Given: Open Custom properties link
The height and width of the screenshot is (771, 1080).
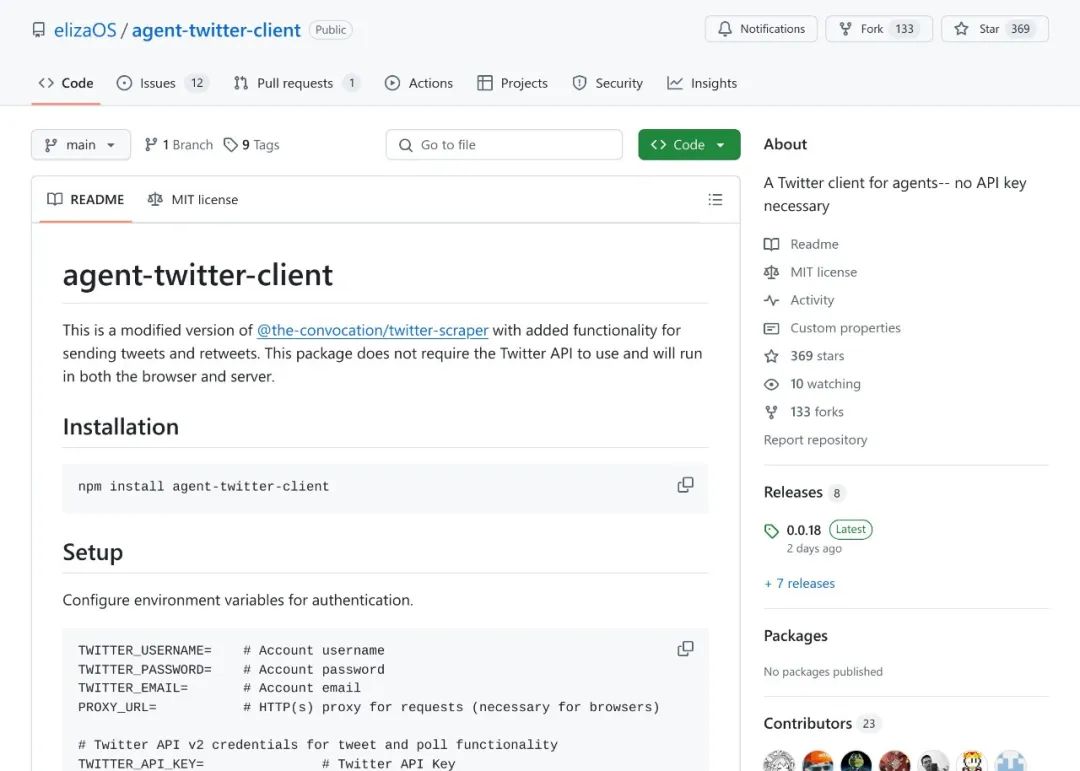Looking at the screenshot, I should pyautogui.click(x=832, y=329).
